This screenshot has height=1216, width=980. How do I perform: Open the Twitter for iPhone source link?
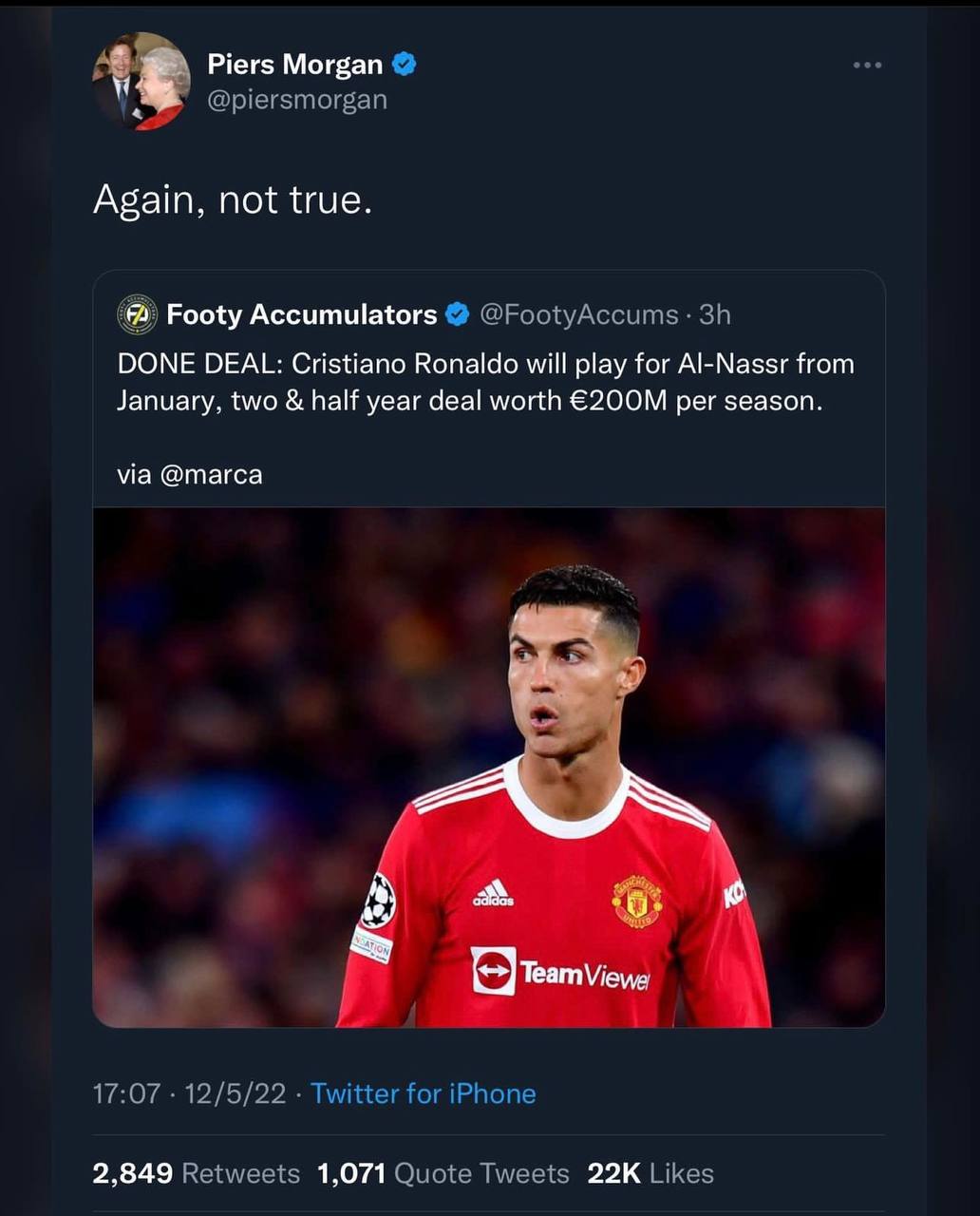[x=423, y=1093]
